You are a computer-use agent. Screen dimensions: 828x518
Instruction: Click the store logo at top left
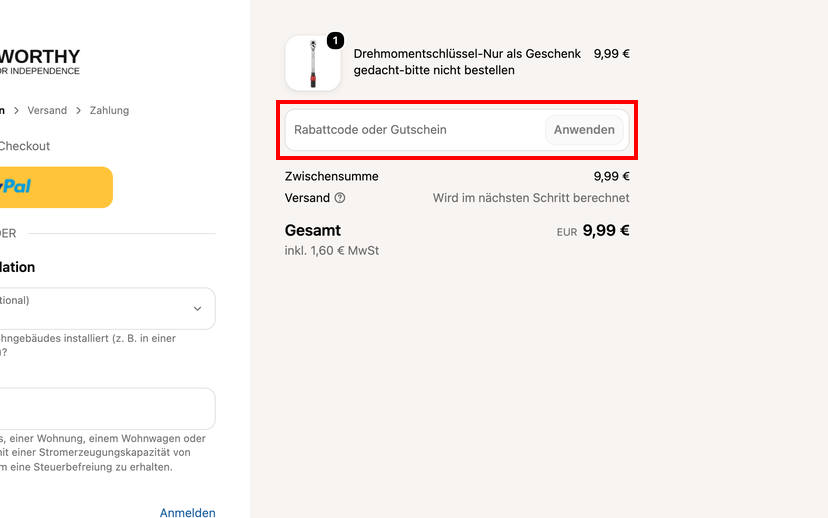[x=40, y=62]
